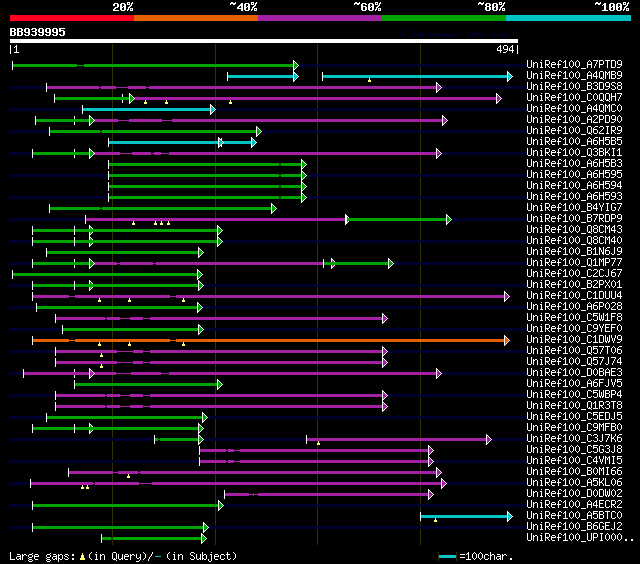This screenshot has height=564, width=640.
Task: Select the UniRef100_C2CJ67 label
Action: [574, 273]
